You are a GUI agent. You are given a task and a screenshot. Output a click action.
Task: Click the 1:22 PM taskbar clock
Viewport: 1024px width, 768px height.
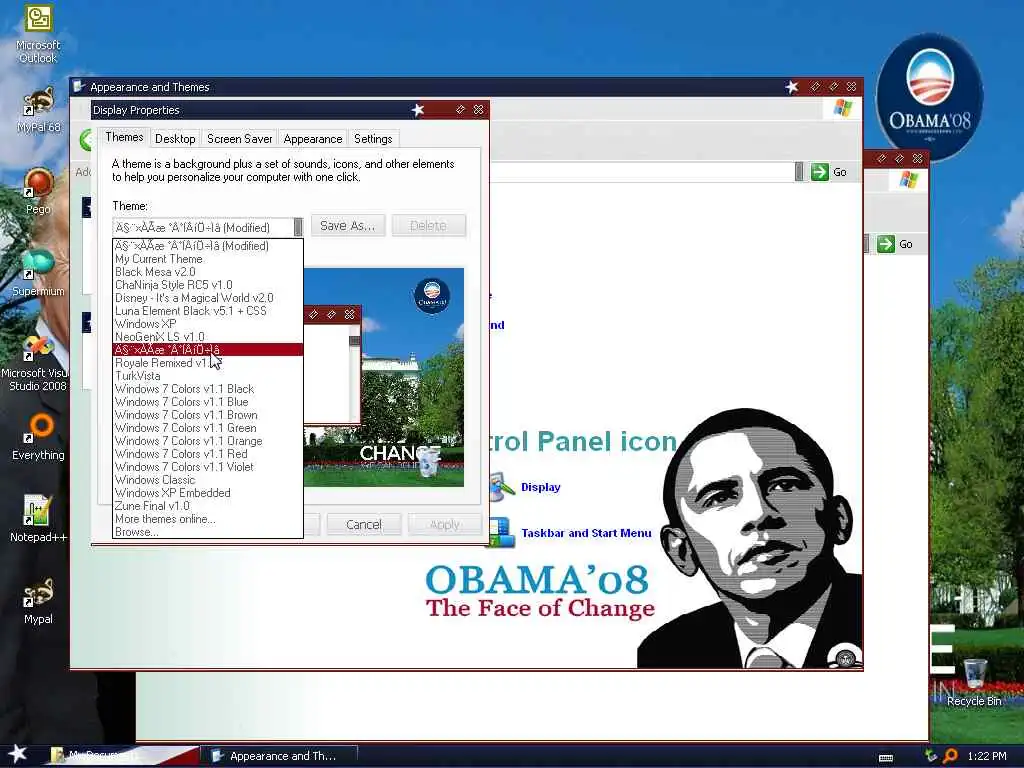click(x=987, y=756)
